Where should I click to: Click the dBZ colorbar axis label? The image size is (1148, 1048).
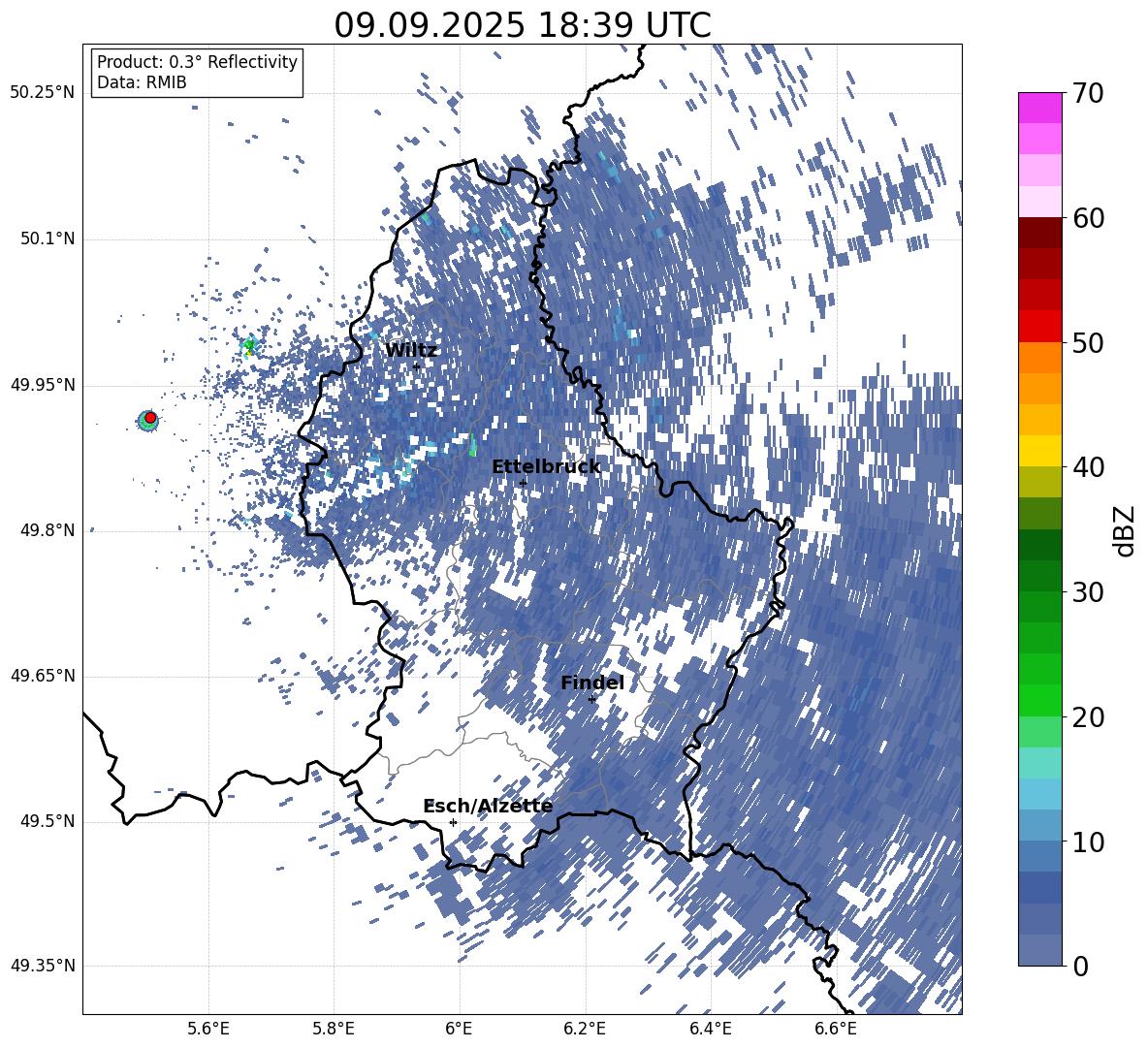[x=1125, y=530]
